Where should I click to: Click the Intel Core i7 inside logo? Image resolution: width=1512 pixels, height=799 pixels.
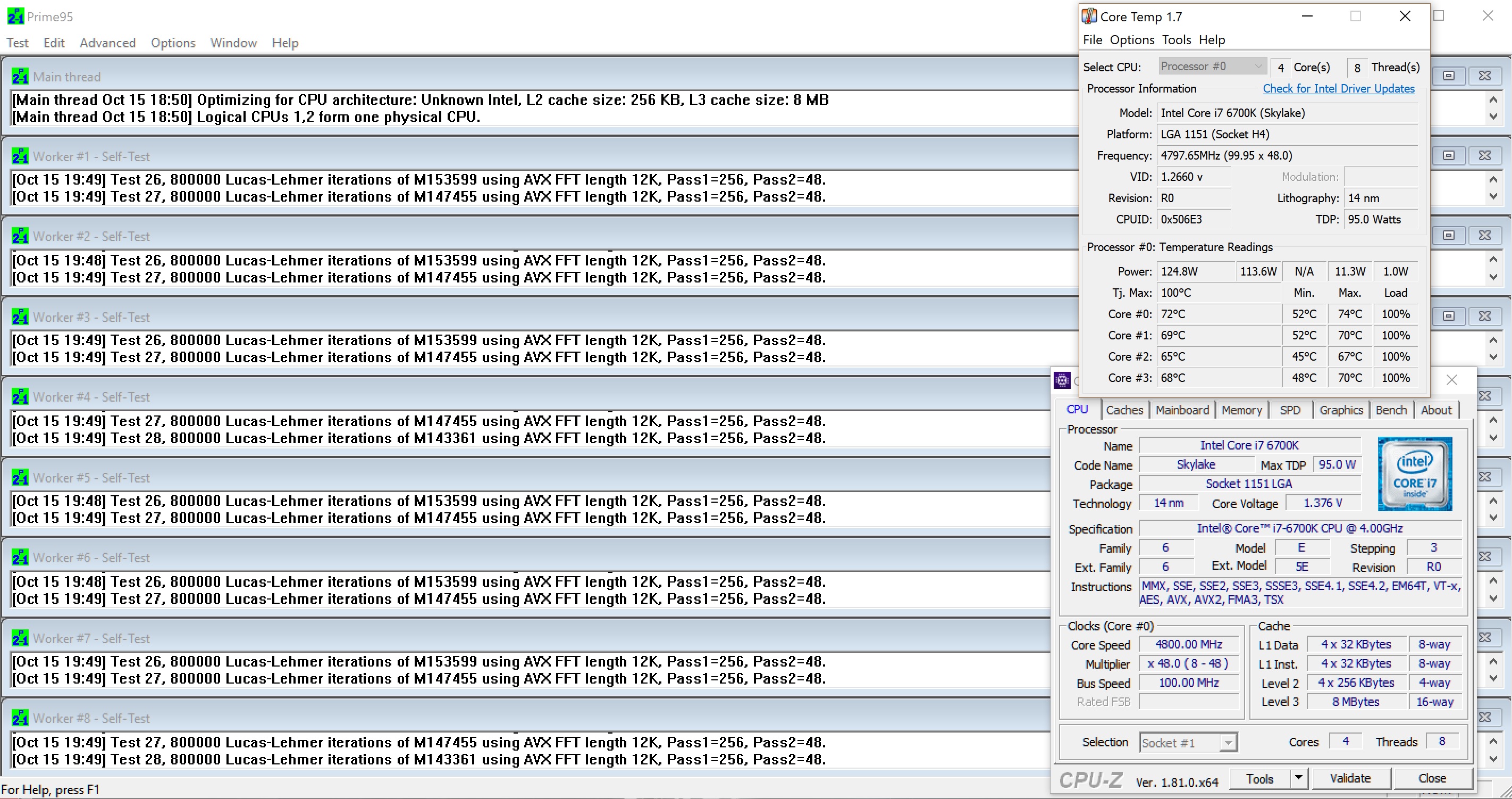click(x=1415, y=473)
